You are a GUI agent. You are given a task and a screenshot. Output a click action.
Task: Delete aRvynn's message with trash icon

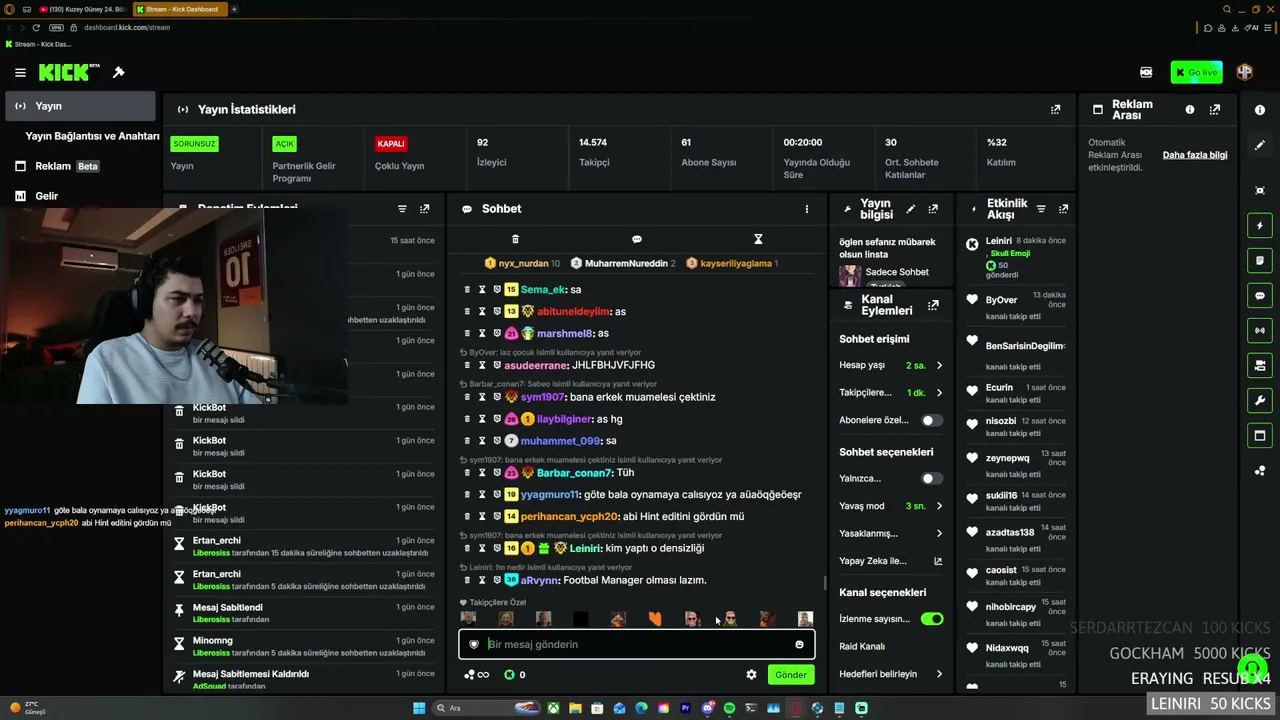467,580
